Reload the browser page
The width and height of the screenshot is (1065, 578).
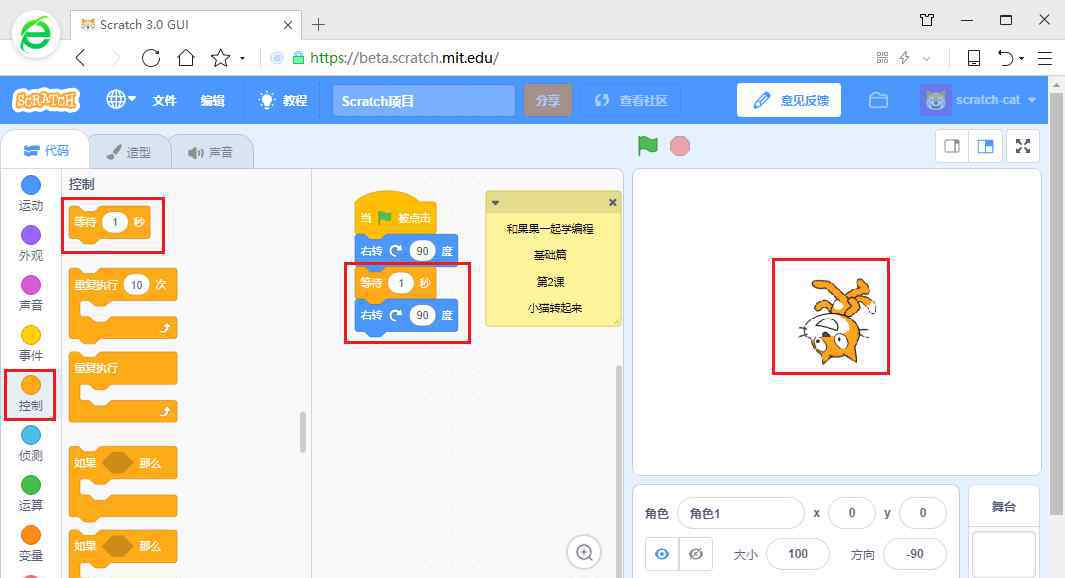pyautogui.click(x=151, y=58)
